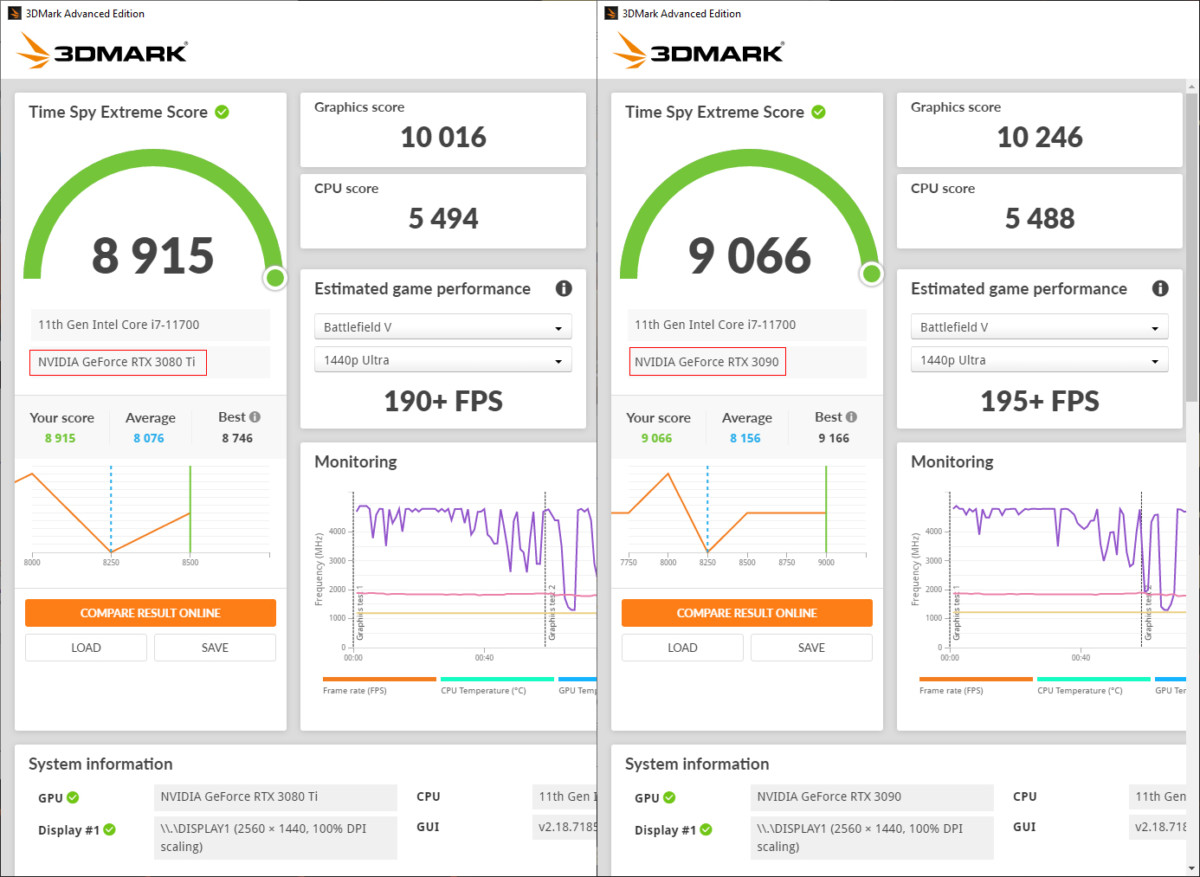Click the SAVE button in the left window
The height and width of the screenshot is (877, 1200).
point(215,647)
